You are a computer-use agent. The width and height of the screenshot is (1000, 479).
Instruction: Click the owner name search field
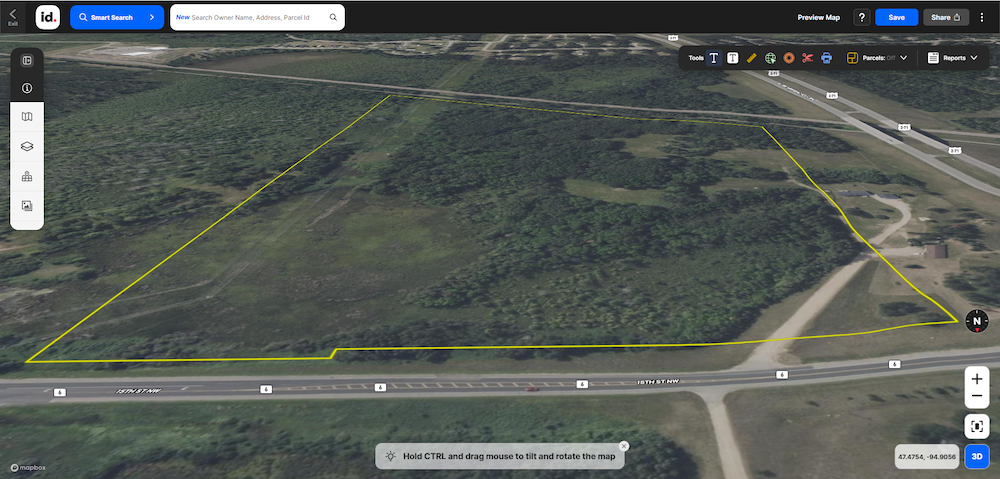(x=257, y=17)
